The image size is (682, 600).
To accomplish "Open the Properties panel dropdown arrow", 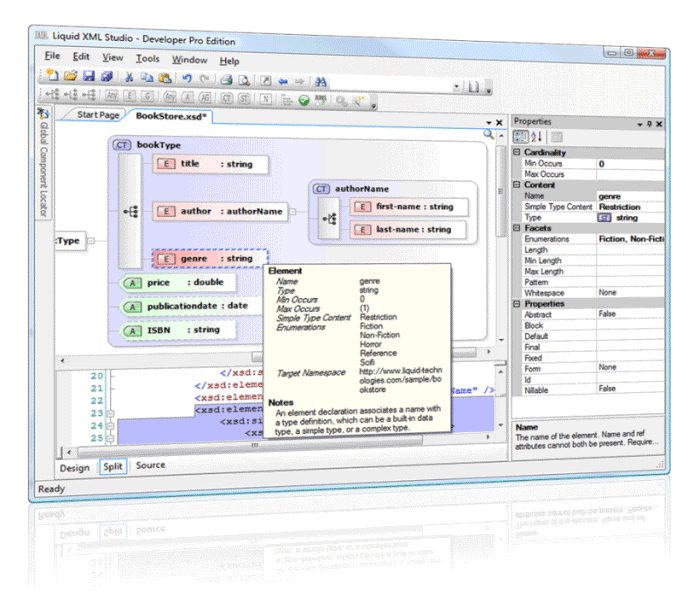I will (640, 124).
